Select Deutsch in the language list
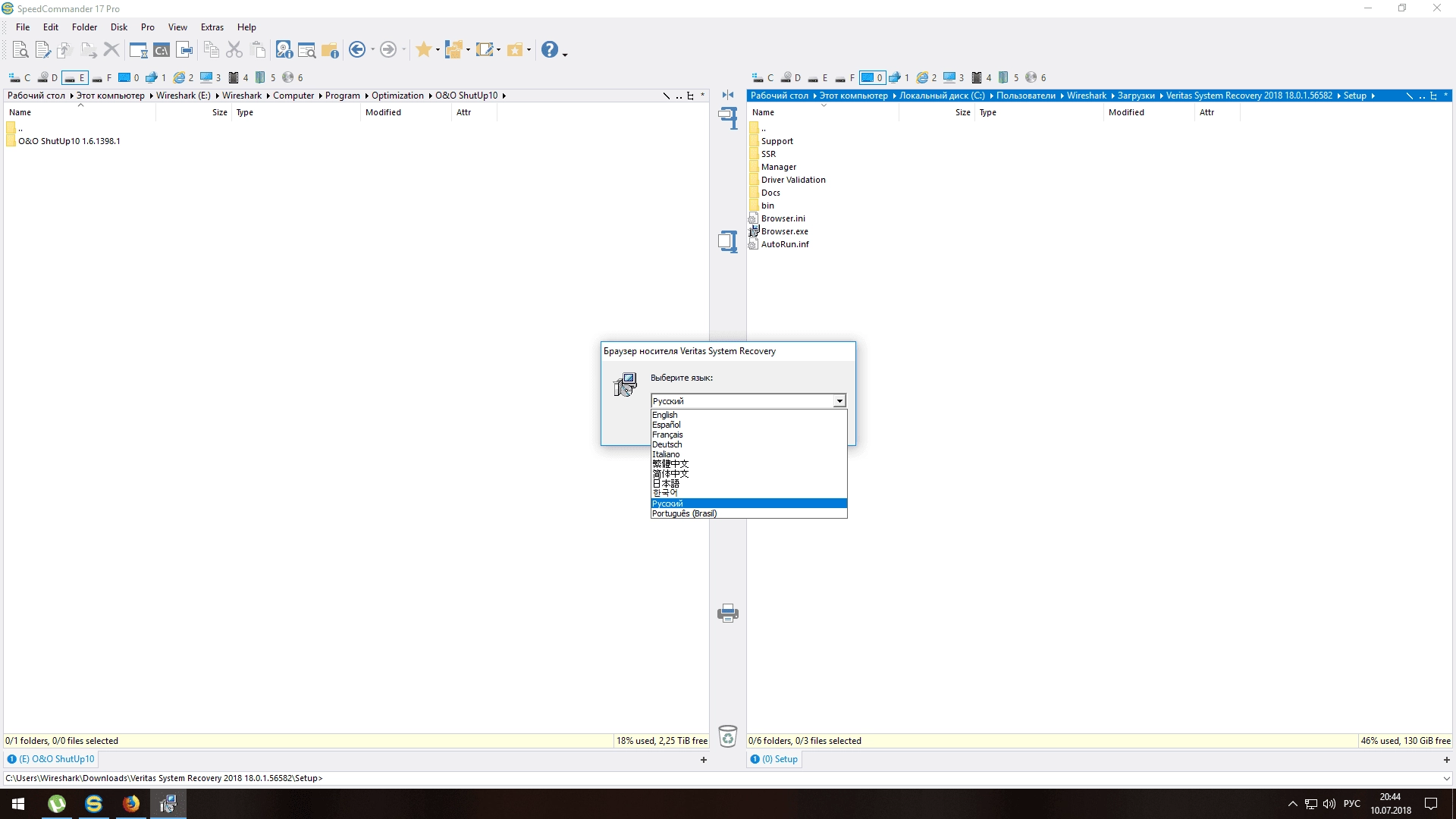1456x819 pixels. pos(748,444)
